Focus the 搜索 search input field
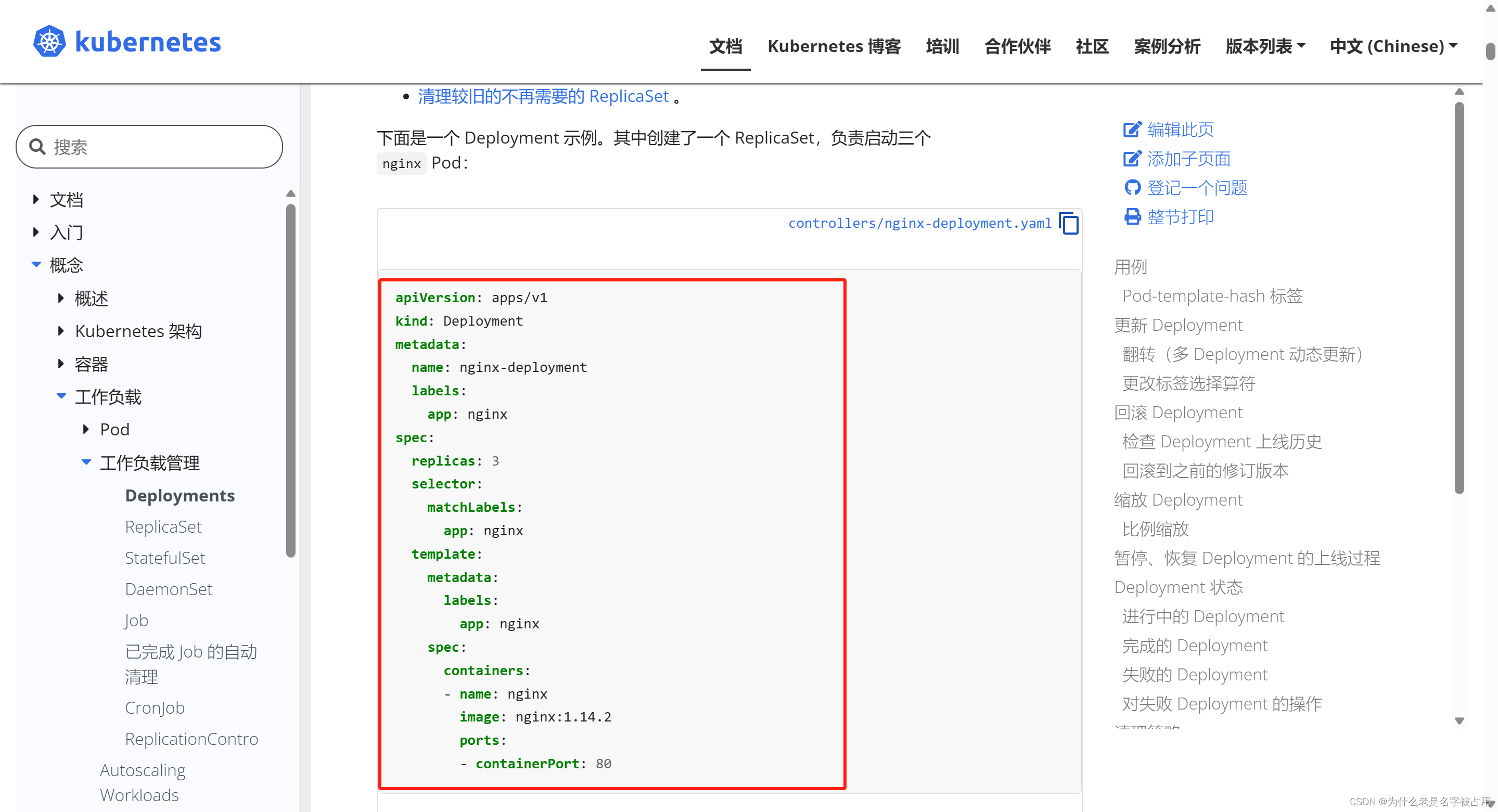1498x812 pixels. 149,147
